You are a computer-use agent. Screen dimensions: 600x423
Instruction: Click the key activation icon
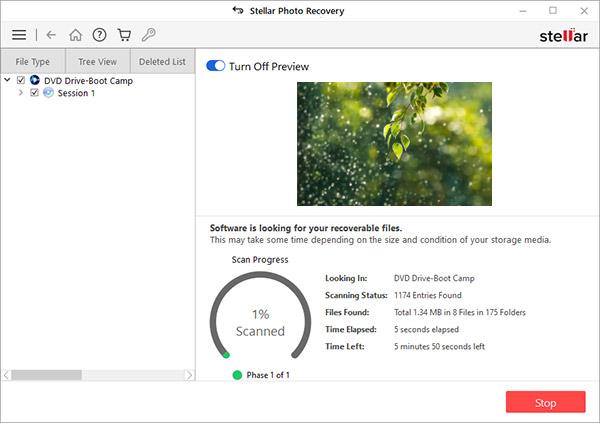[149, 34]
